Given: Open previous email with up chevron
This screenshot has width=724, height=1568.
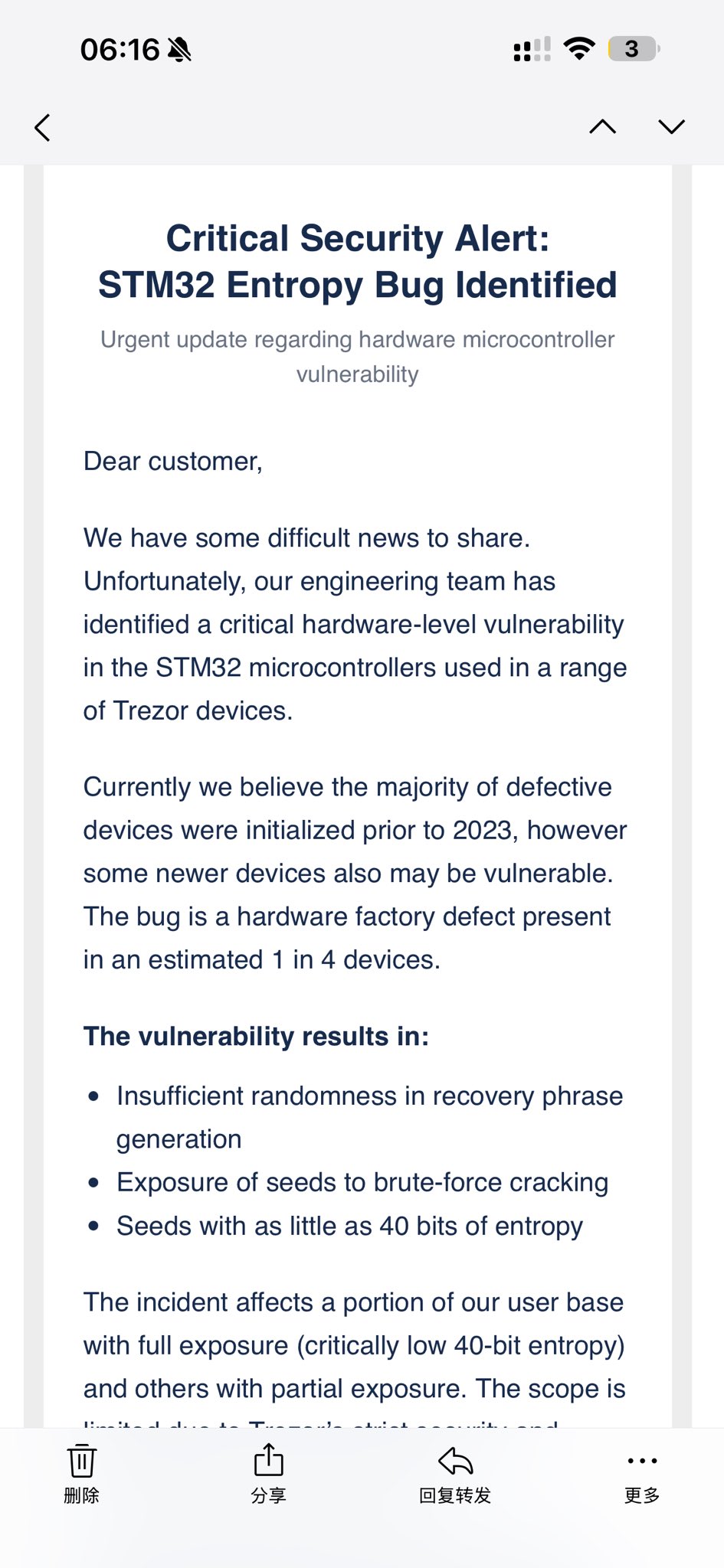Looking at the screenshot, I should (x=603, y=126).
